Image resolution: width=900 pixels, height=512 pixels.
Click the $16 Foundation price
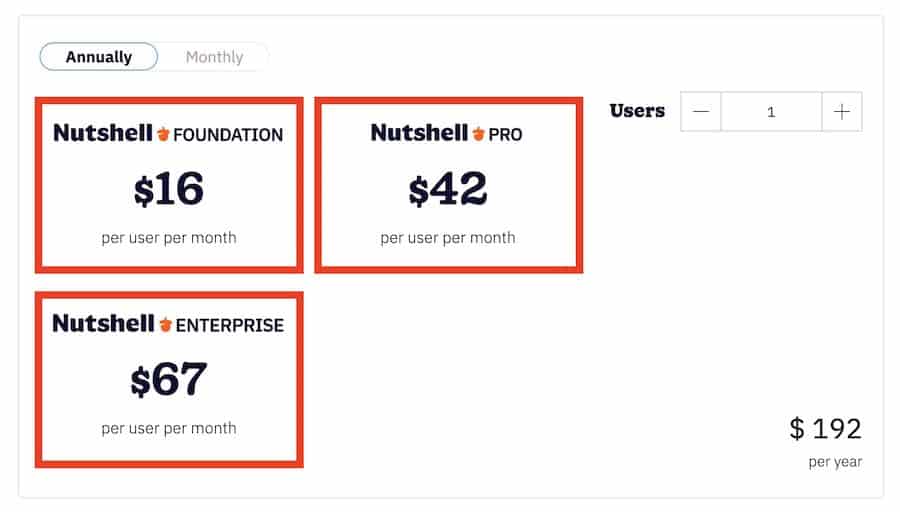[168, 189]
